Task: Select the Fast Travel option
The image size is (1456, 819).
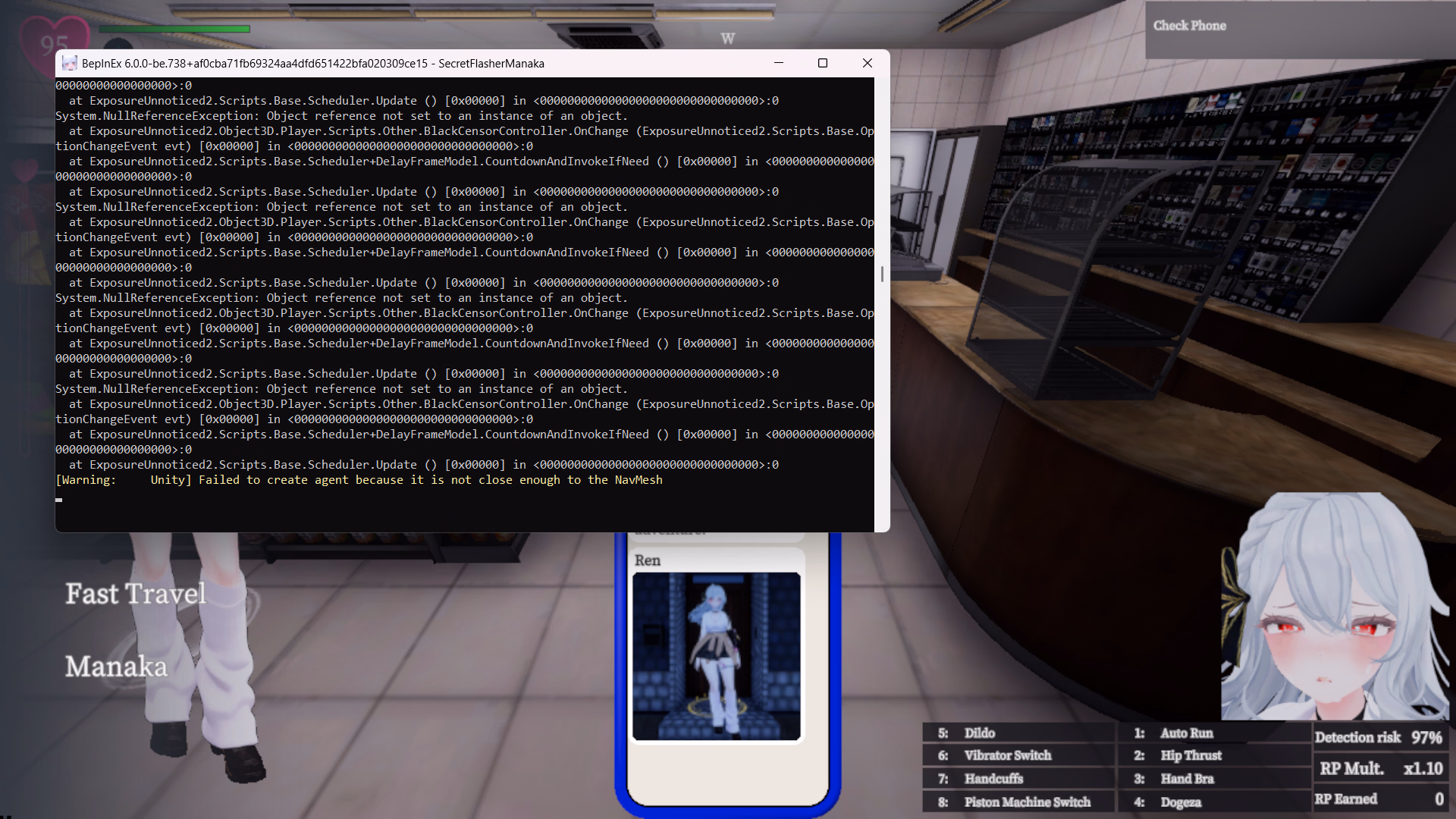Action: pos(136,594)
